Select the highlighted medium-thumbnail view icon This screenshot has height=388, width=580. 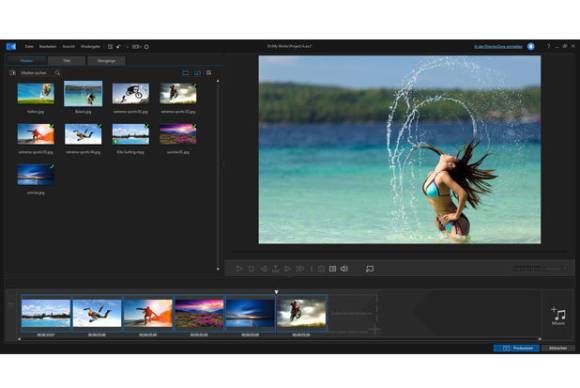pyautogui.click(x=197, y=73)
